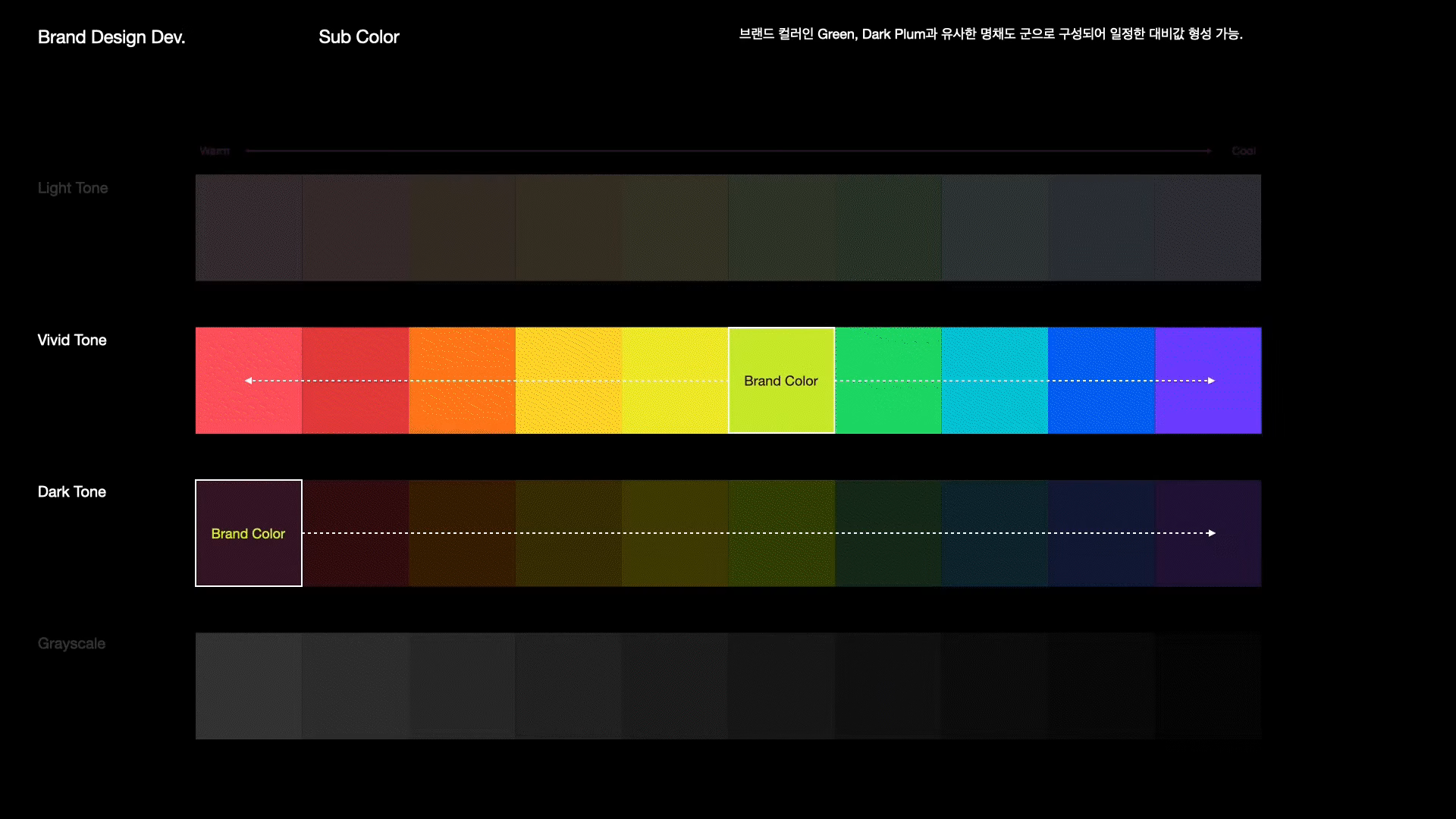This screenshot has width=1456, height=819.
Task: Pick the darkest Grayscale swatch
Action: point(1208,686)
